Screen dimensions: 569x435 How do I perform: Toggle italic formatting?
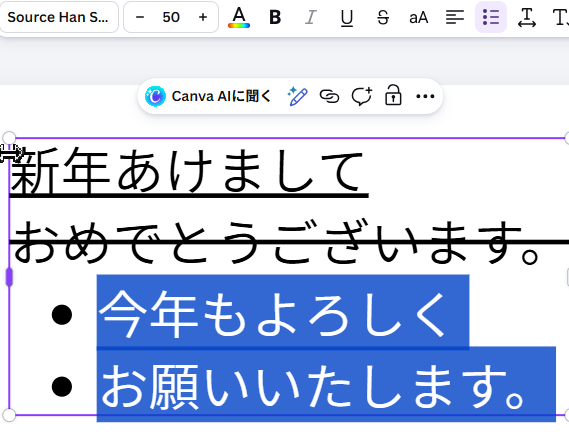point(311,17)
